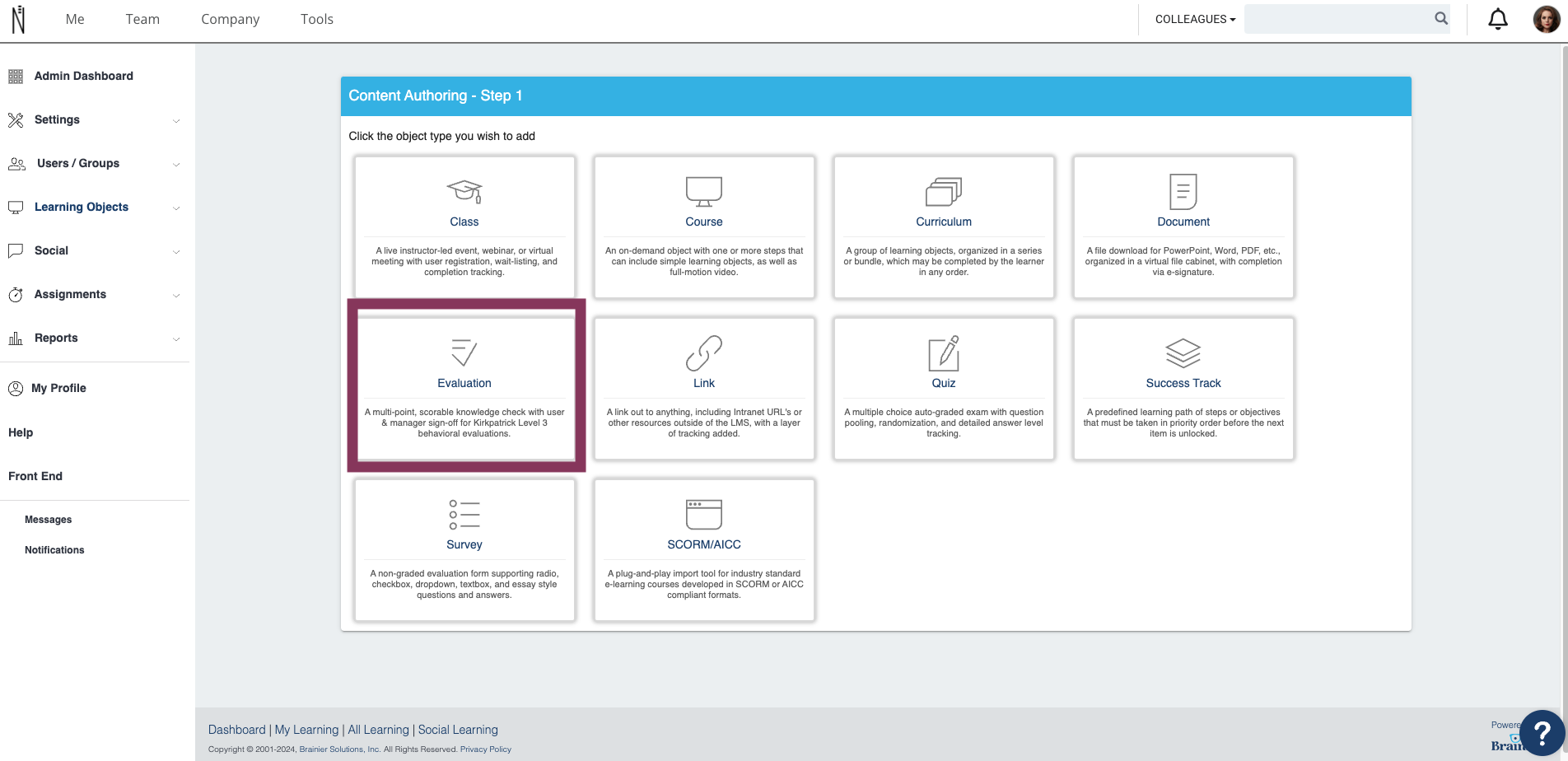Screen dimensions: 1568x761
Task: Open My Profile in the sidebar
Action: point(58,388)
